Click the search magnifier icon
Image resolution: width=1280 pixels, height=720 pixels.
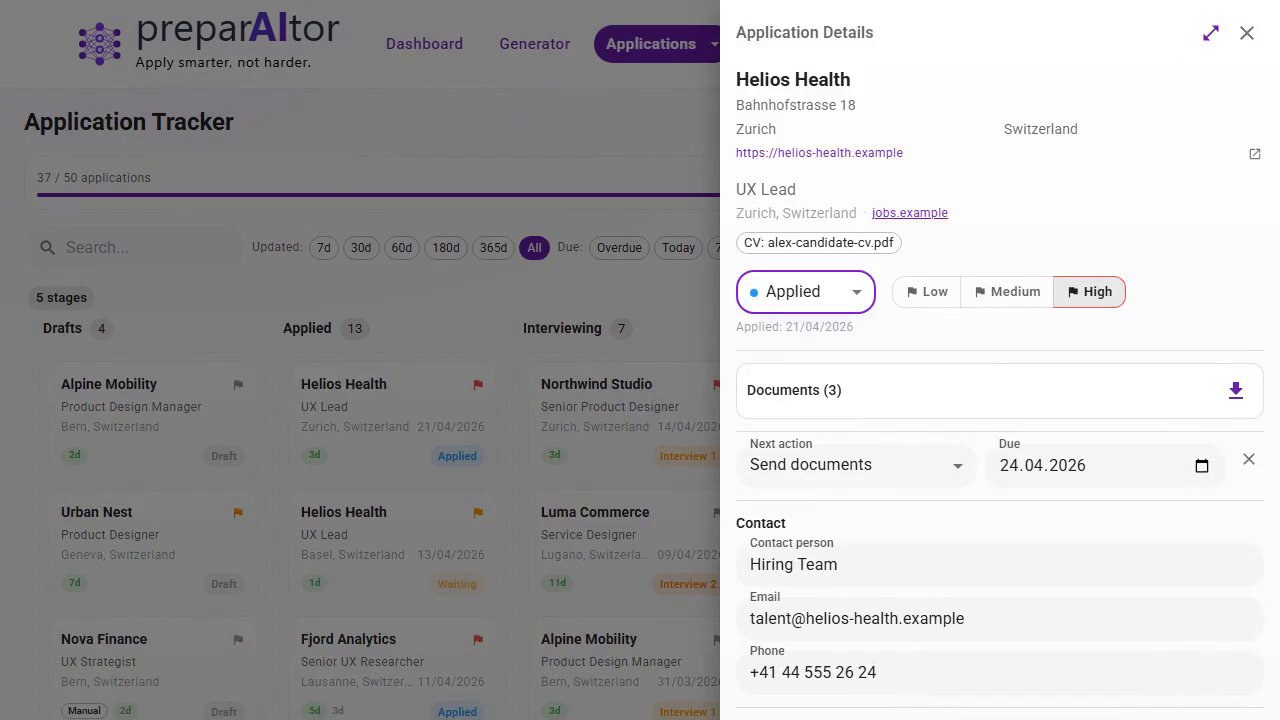pos(47,247)
